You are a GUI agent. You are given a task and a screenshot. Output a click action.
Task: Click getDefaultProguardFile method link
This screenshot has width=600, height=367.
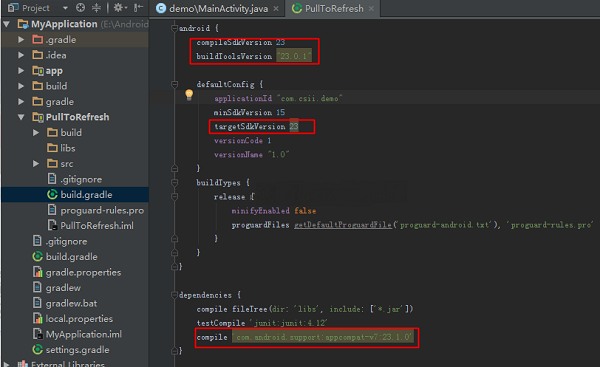[x=343, y=225]
